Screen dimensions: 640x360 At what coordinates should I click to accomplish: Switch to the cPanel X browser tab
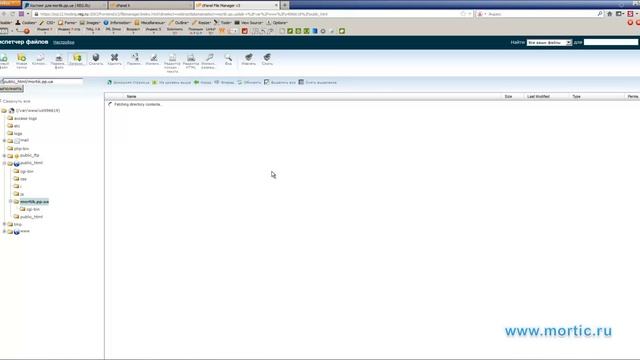coord(151,5)
